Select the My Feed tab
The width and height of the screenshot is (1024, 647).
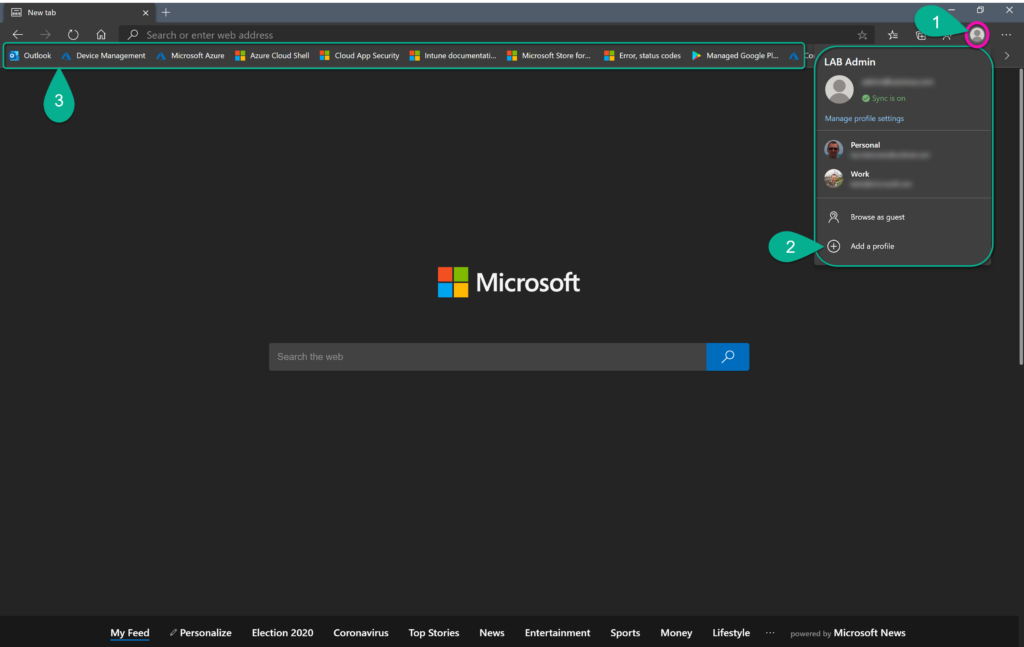point(129,633)
